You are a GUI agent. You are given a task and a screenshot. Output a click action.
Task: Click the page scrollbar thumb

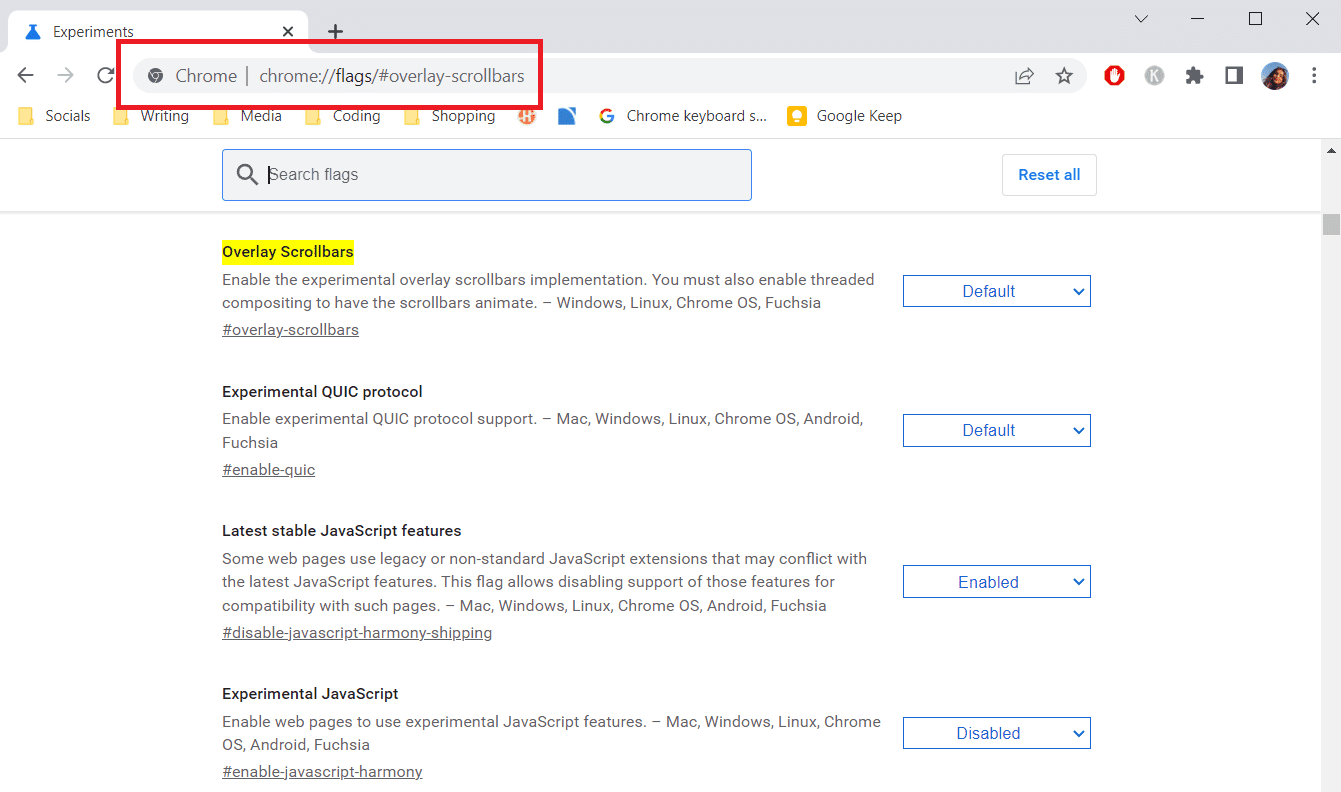pyautogui.click(x=1331, y=224)
